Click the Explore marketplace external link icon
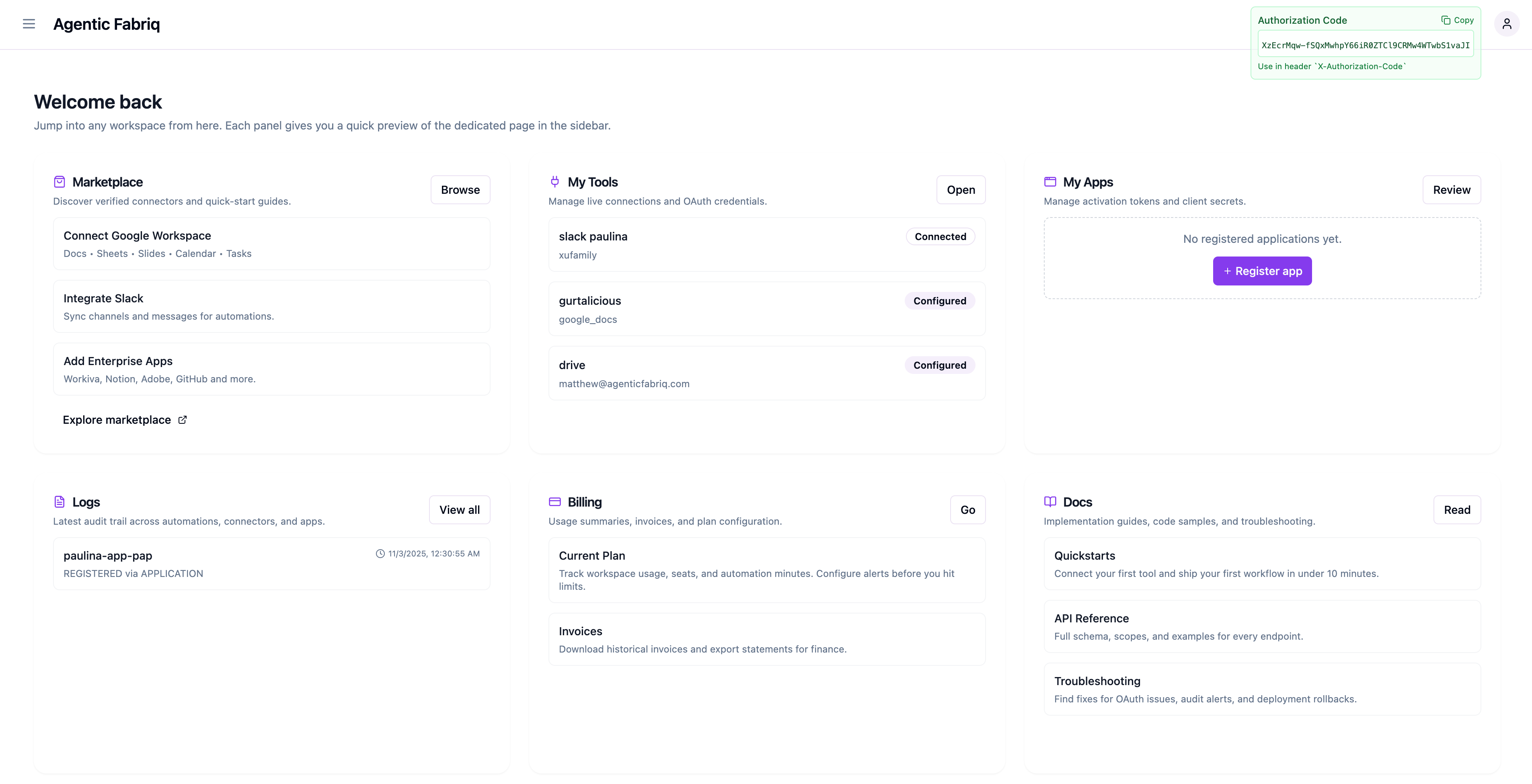Viewport: 1532px width, 784px height. tap(183, 420)
